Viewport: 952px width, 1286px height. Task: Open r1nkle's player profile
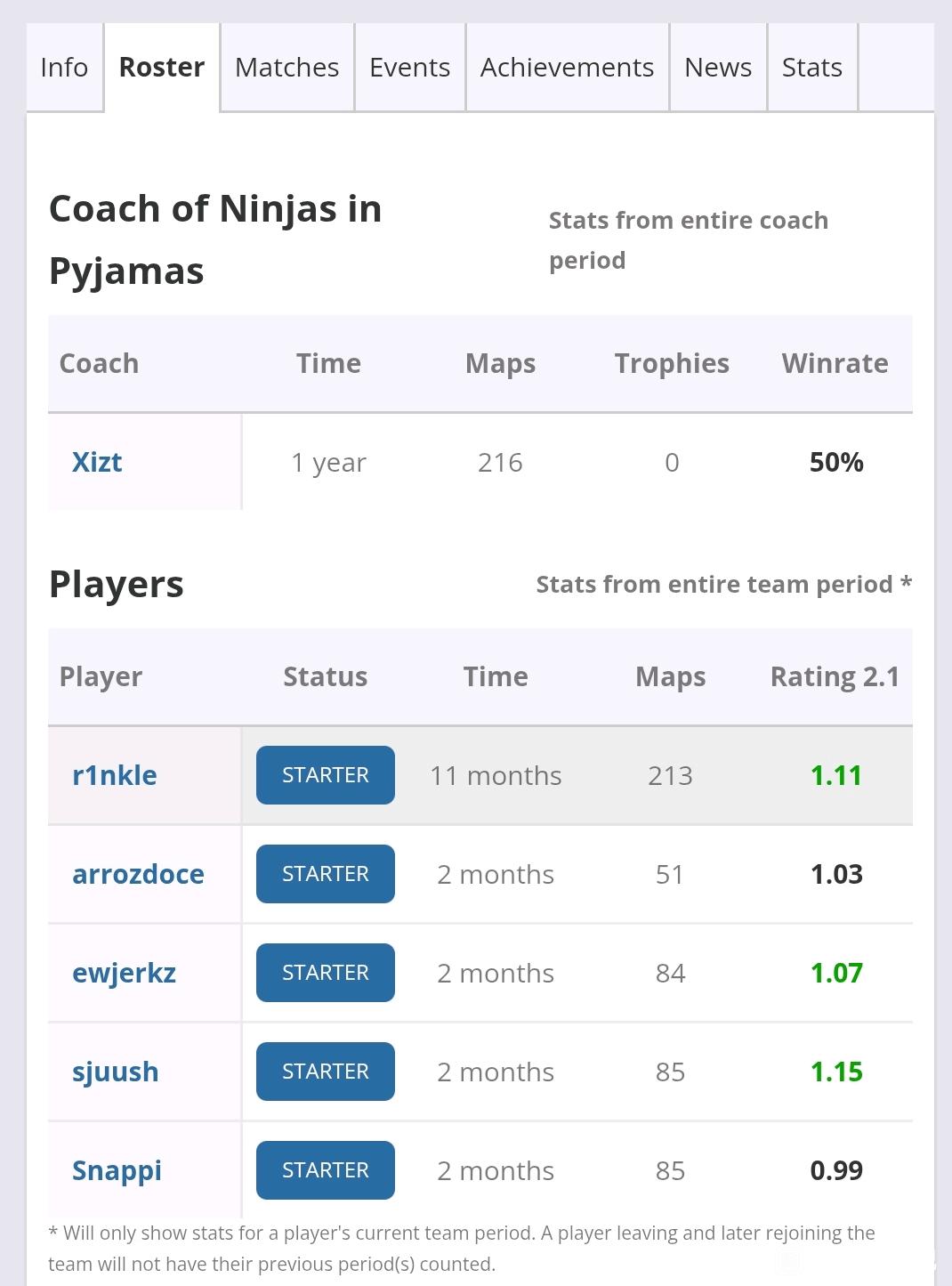coord(114,775)
